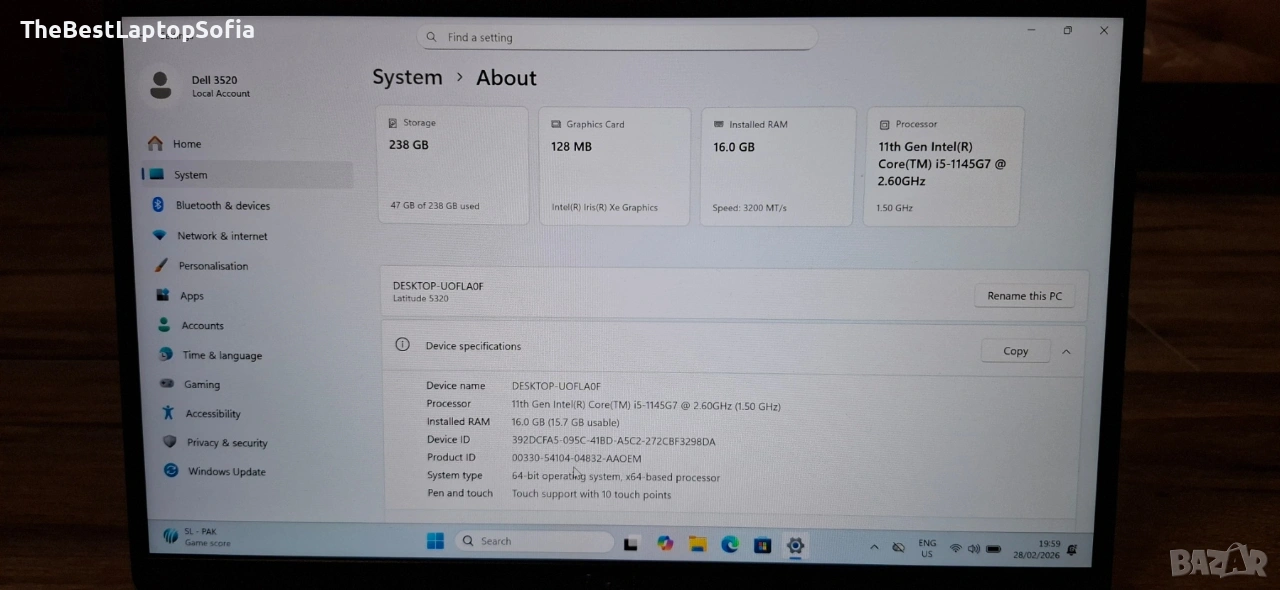Click the Time & language globe icon

(x=166, y=354)
